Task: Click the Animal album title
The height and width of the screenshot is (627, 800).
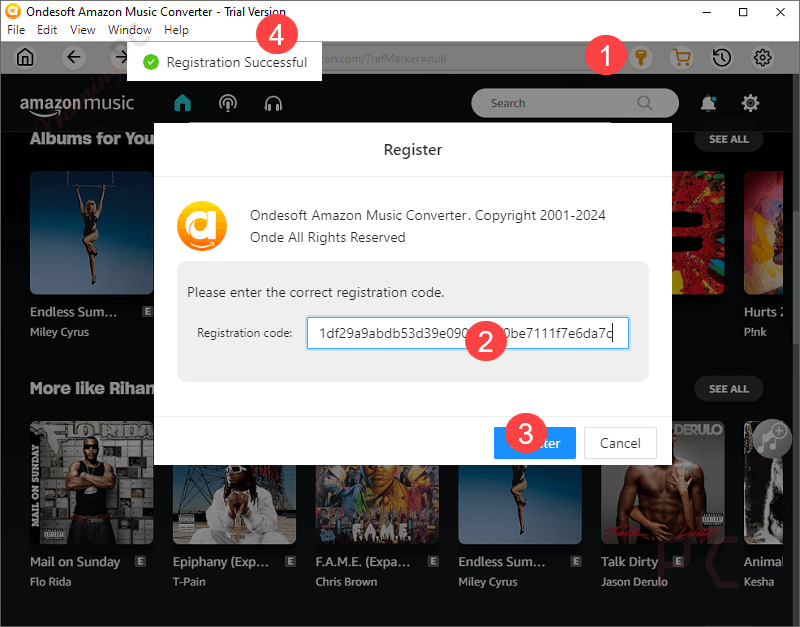Action: [x=763, y=562]
